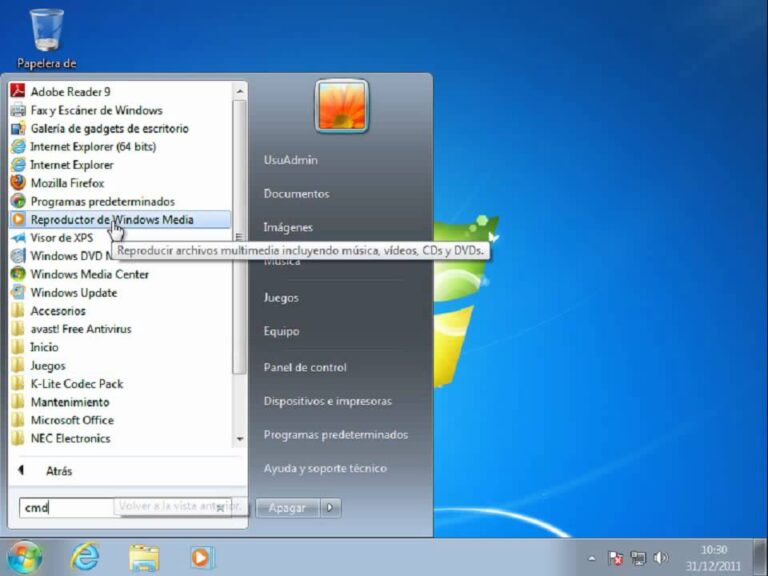Open Windows DVD Maker icon
The height and width of the screenshot is (576, 768).
pyautogui.click(x=18, y=256)
